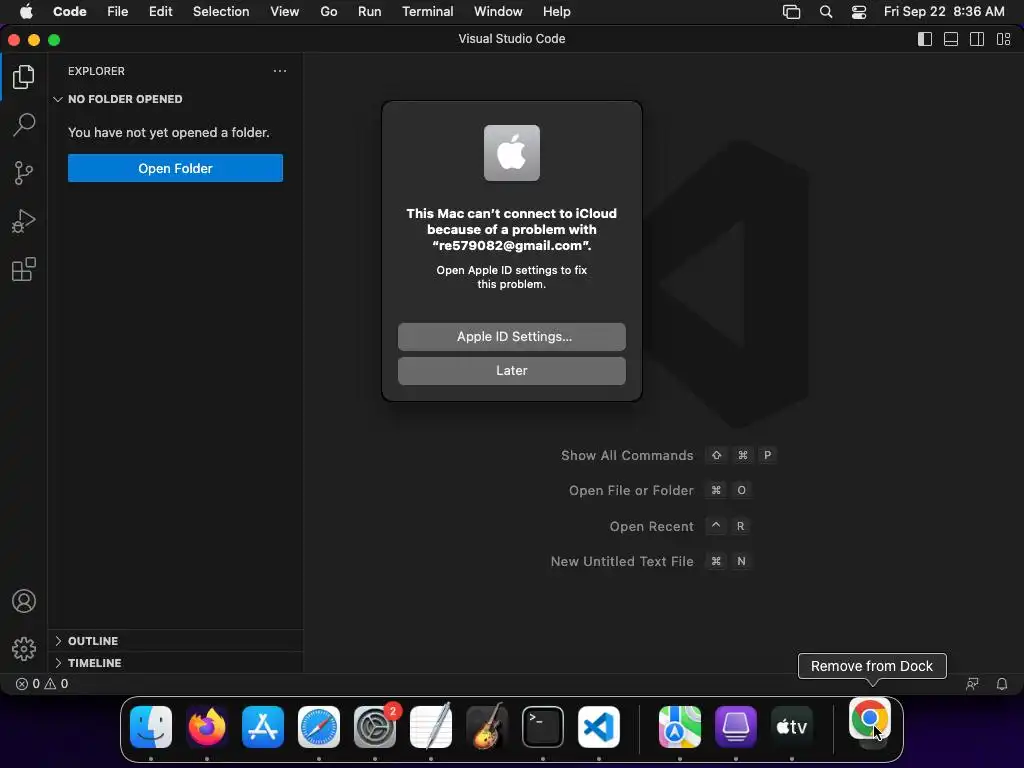Launch Firefox from the Dock
The image size is (1024, 768).
(207, 726)
